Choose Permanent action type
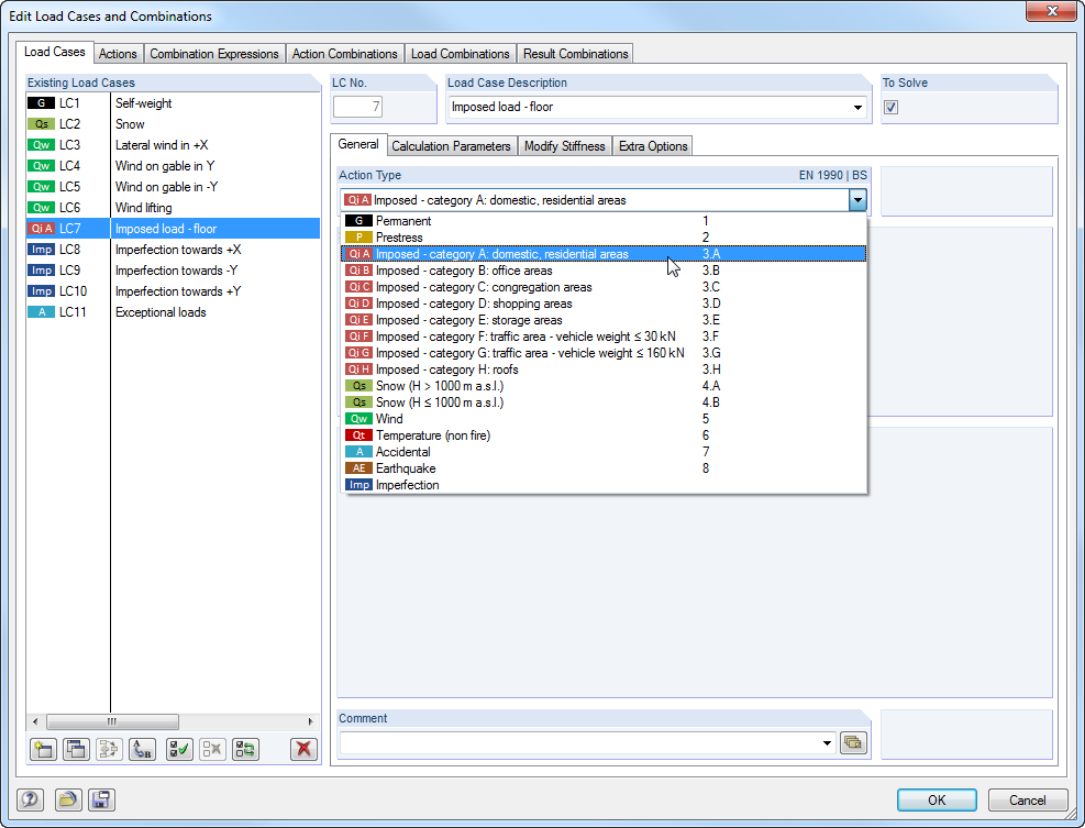The image size is (1085, 828). pyautogui.click(x=603, y=221)
